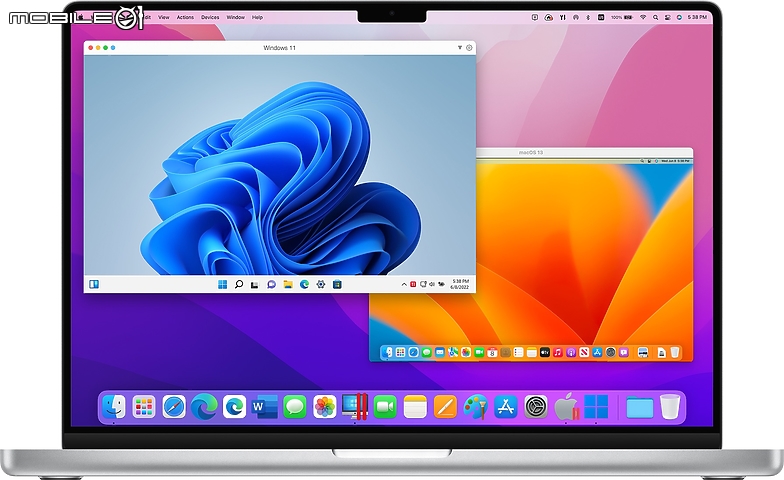Screen dimensions: 784x480
Task: Click the Parallels icon in the Windows tray
Action: click(413, 284)
